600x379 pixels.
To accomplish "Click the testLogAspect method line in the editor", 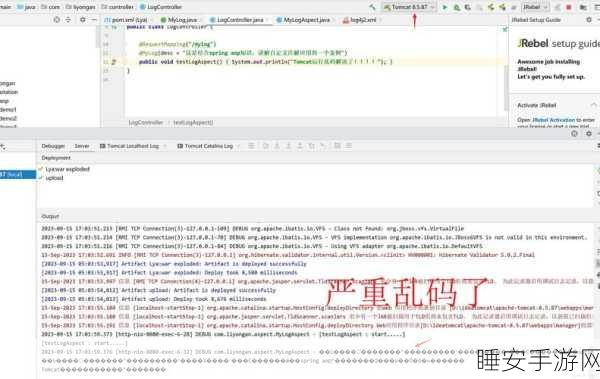I will pos(266,62).
